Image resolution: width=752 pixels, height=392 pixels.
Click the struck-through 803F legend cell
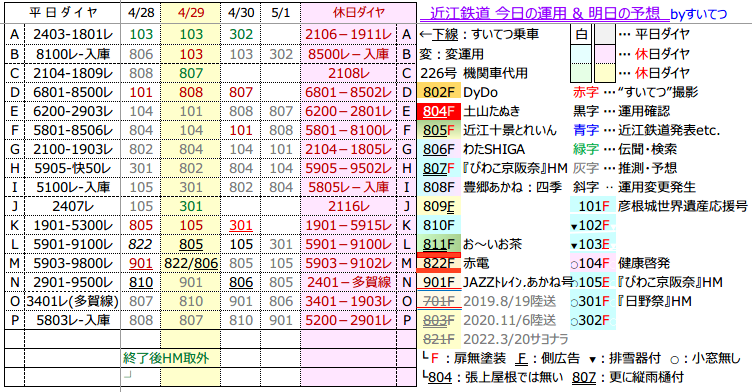438,320
